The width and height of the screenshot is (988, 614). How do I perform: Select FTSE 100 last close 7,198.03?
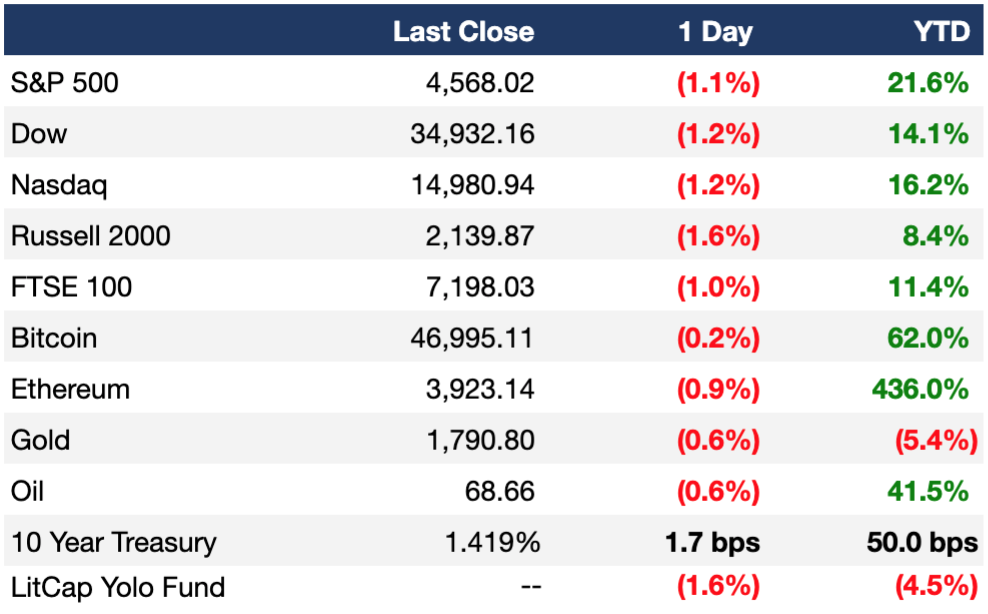coord(480,287)
